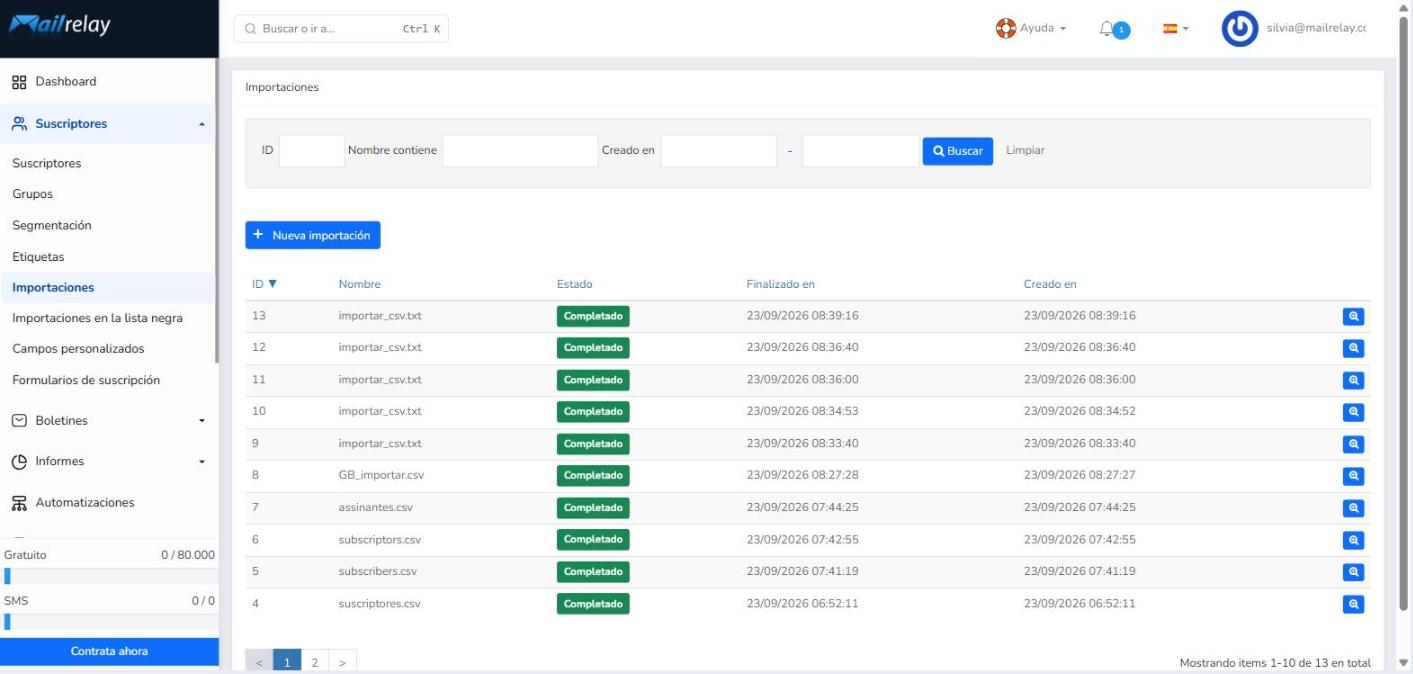Open details of import ID 10
This screenshot has height=674, width=1413.
point(1353,412)
